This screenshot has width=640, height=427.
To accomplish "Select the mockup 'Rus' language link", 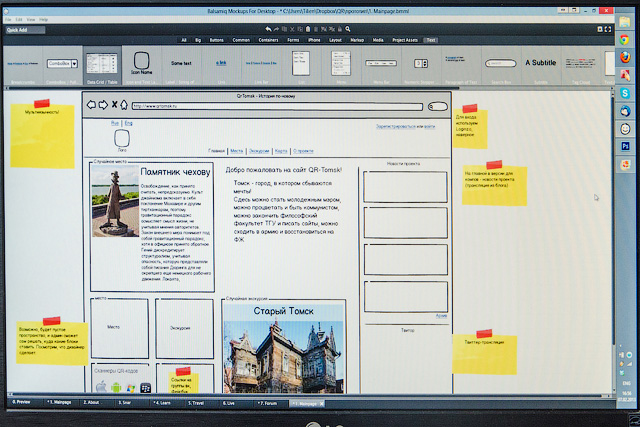I will 115,123.
